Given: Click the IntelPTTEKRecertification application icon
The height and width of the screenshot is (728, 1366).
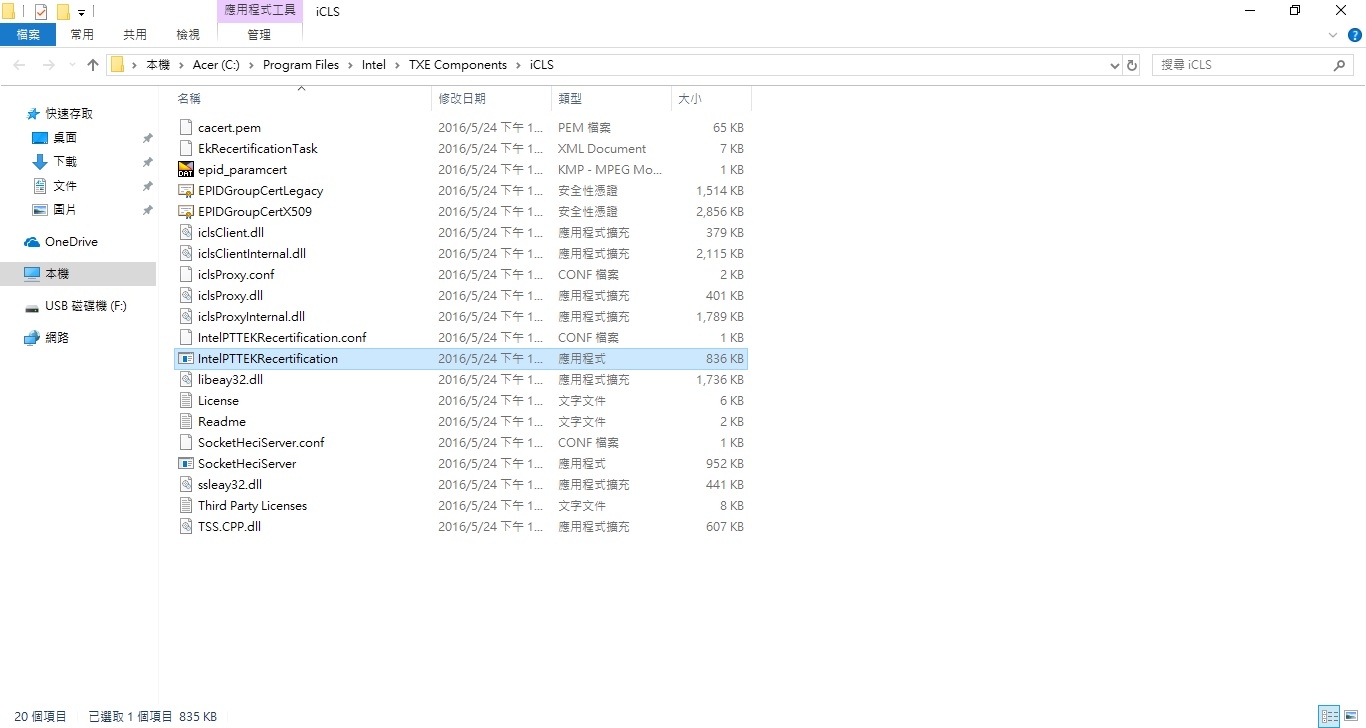Looking at the screenshot, I should point(185,358).
